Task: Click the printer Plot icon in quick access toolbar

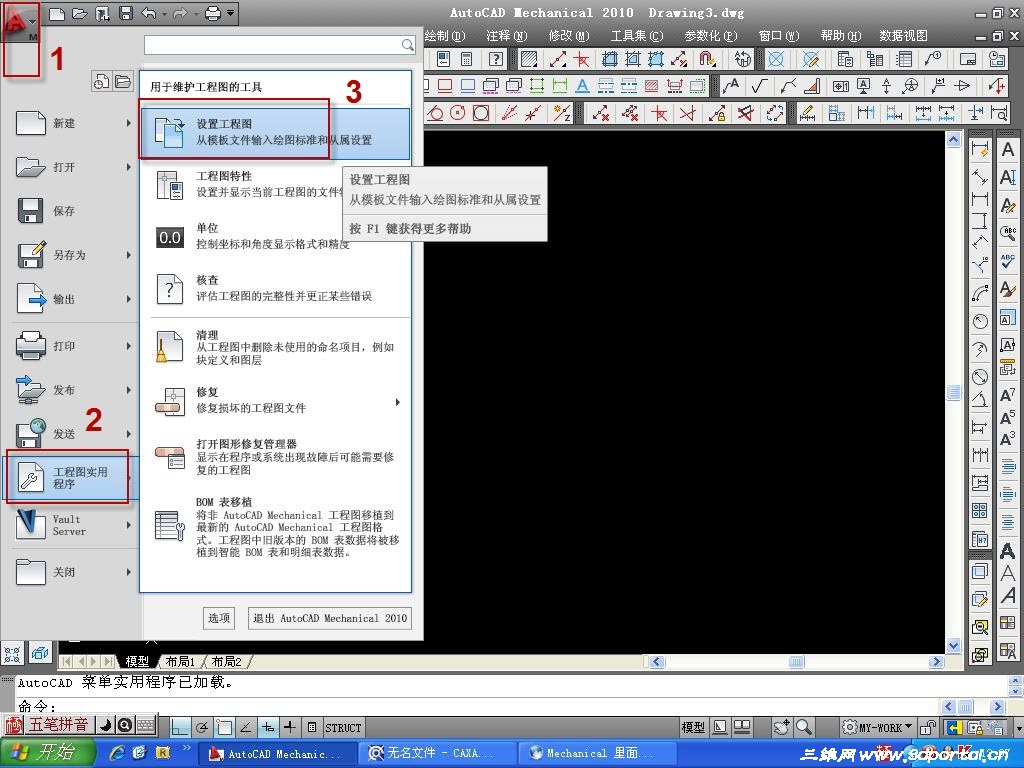Action: click(x=212, y=13)
